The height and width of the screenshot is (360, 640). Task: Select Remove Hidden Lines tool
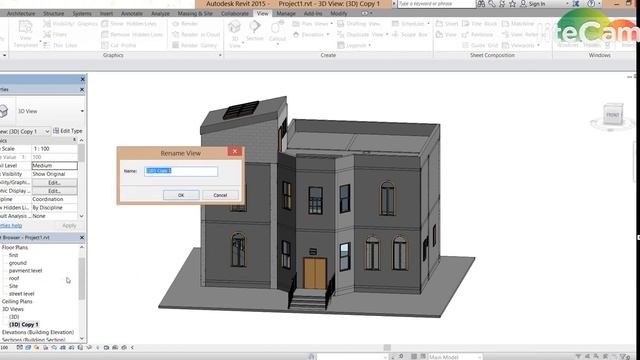tap(132, 35)
